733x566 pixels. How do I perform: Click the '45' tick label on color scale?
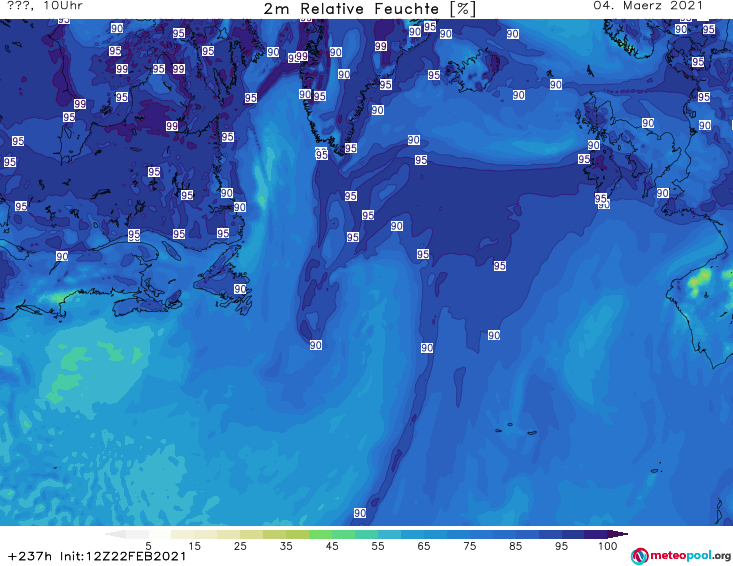click(x=331, y=546)
